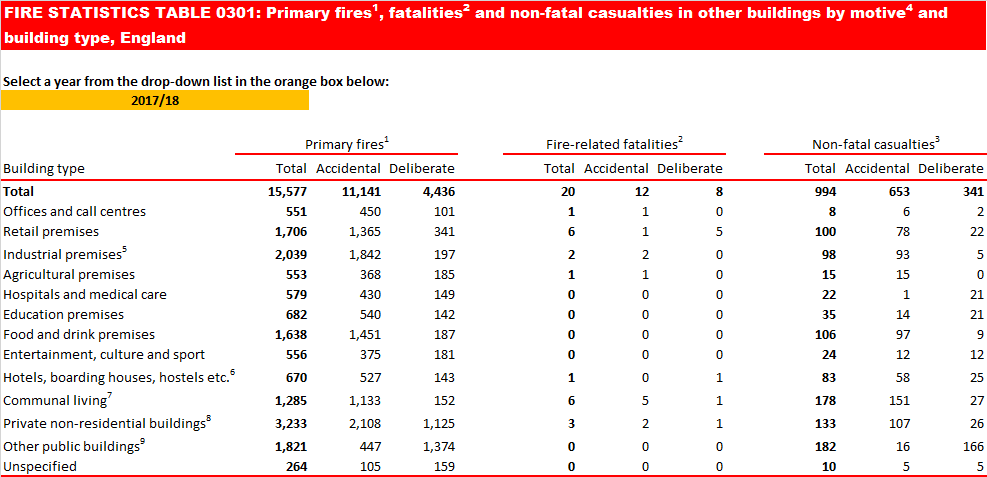Select 'Hospitals and medical care' row label
The height and width of the screenshot is (477, 987).
pyautogui.click(x=84, y=295)
